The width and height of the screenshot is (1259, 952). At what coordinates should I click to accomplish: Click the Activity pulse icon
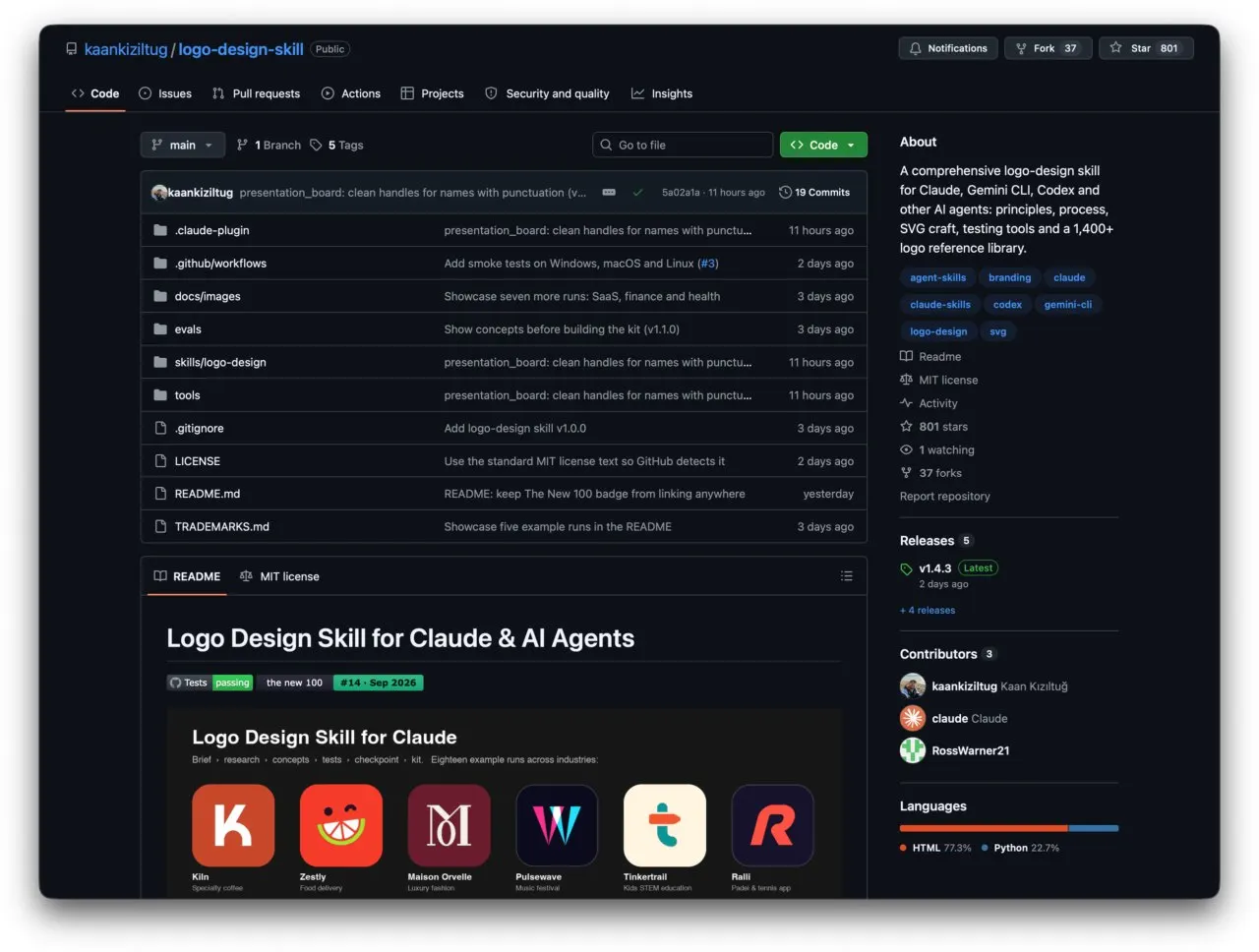coord(906,403)
